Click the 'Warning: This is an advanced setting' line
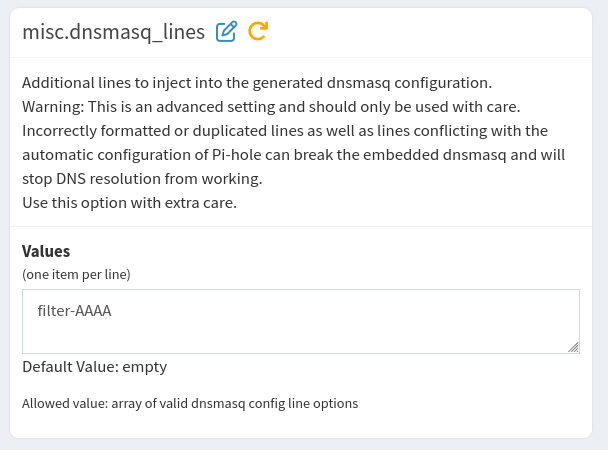Viewport: 608px width, 450px height. click(x=271, y=107)
